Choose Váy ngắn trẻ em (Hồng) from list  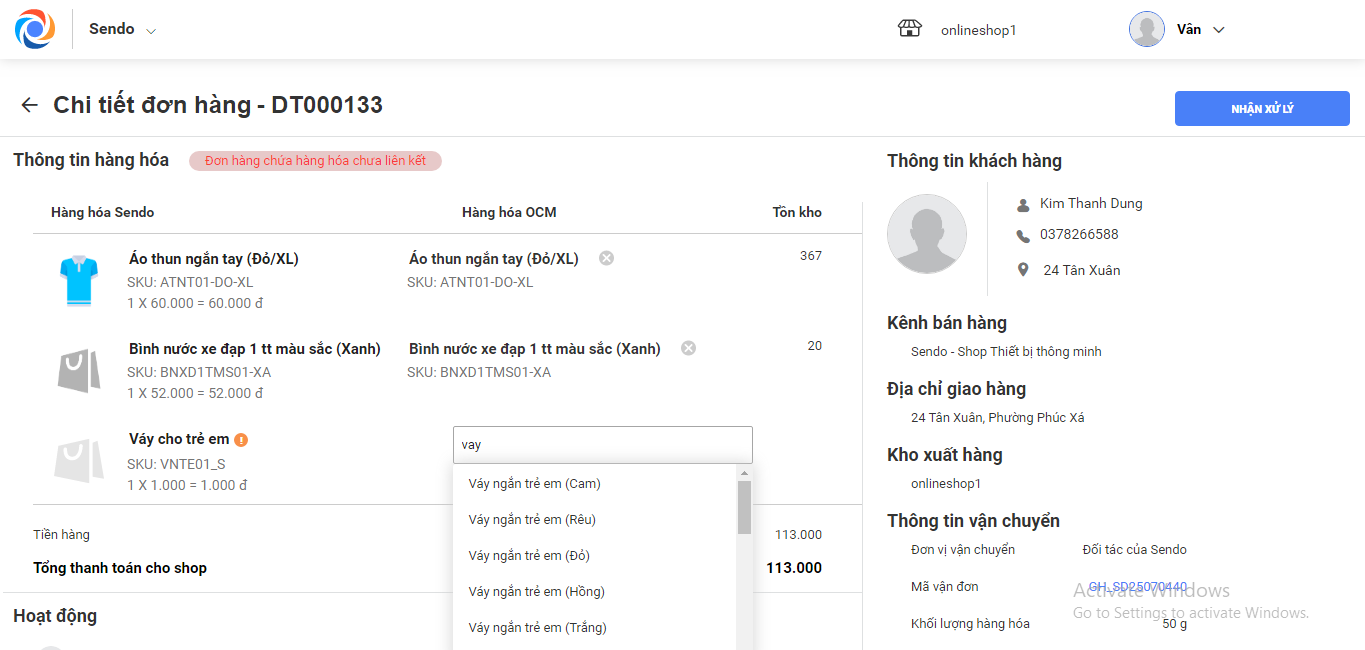536,592
